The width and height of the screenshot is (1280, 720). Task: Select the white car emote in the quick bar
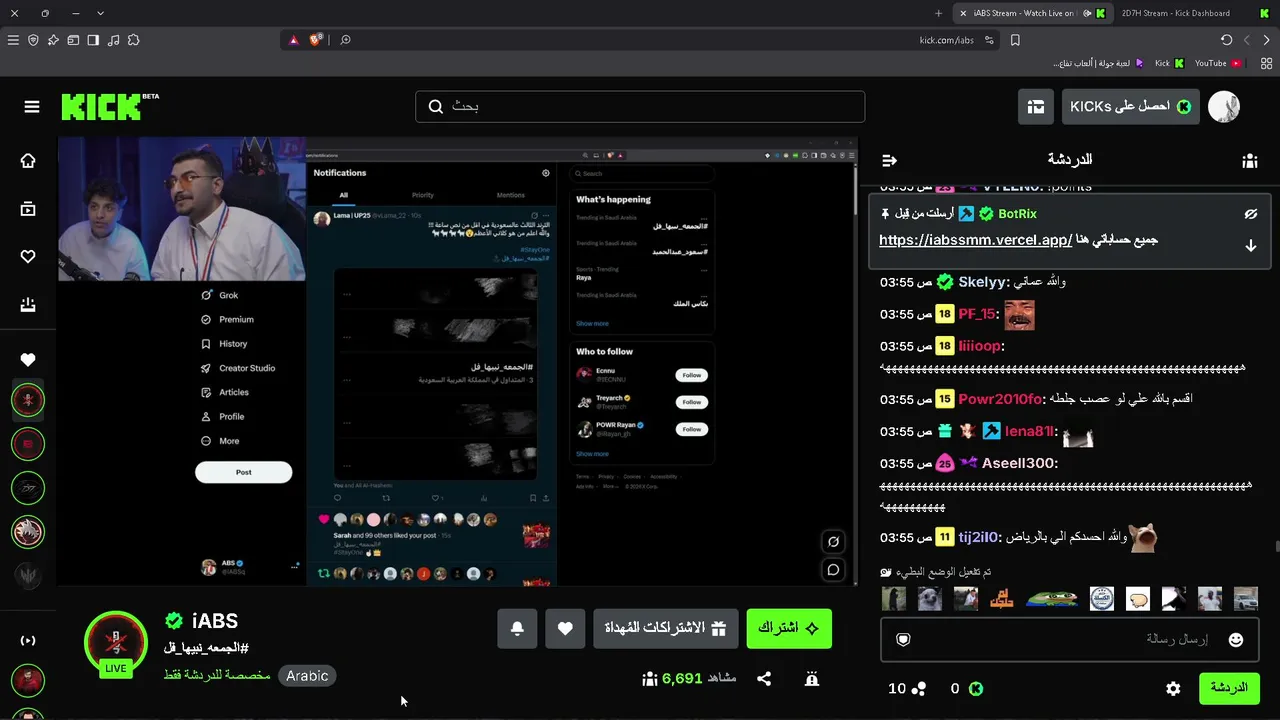point(1245,599)
